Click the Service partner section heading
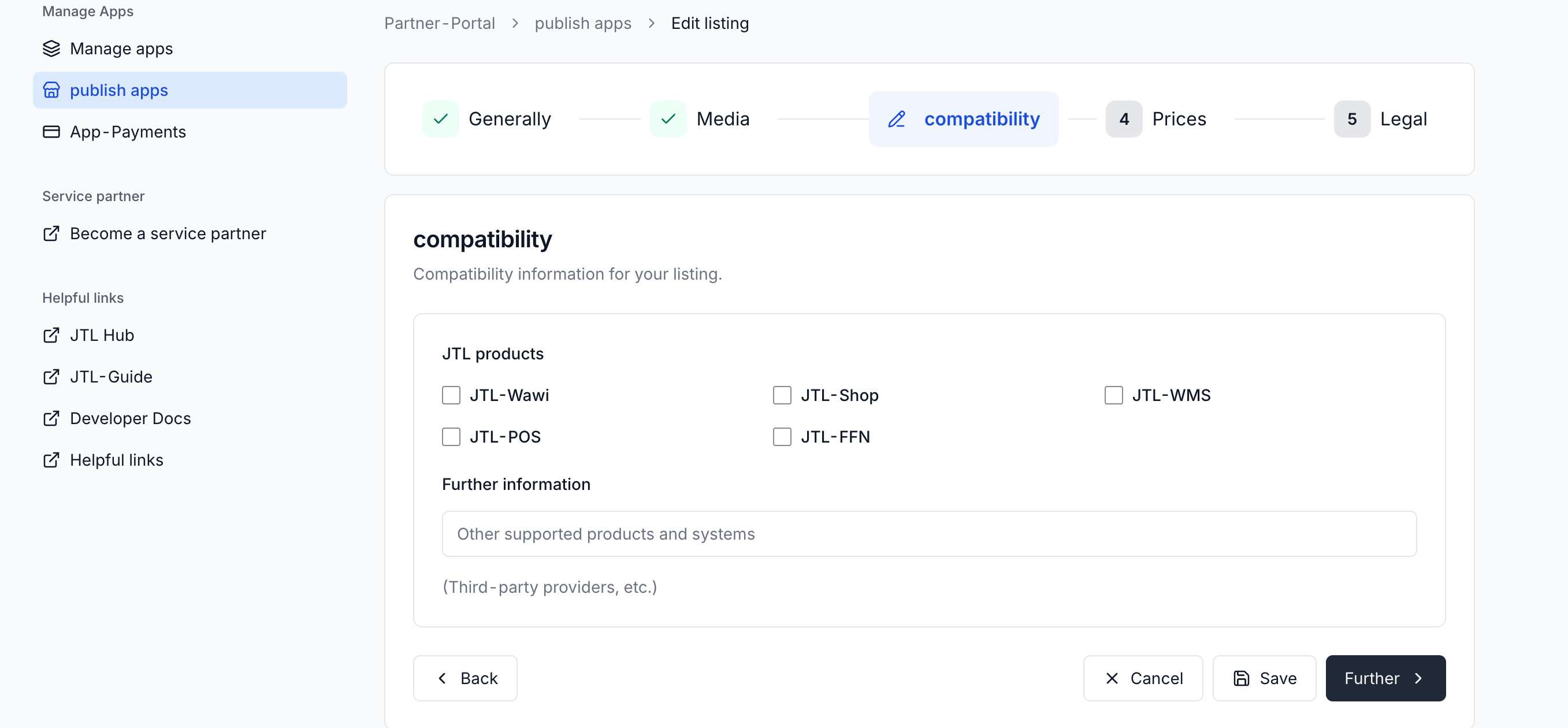The height and width of the screenshot is (728, 1568). [x=93, y=196]
